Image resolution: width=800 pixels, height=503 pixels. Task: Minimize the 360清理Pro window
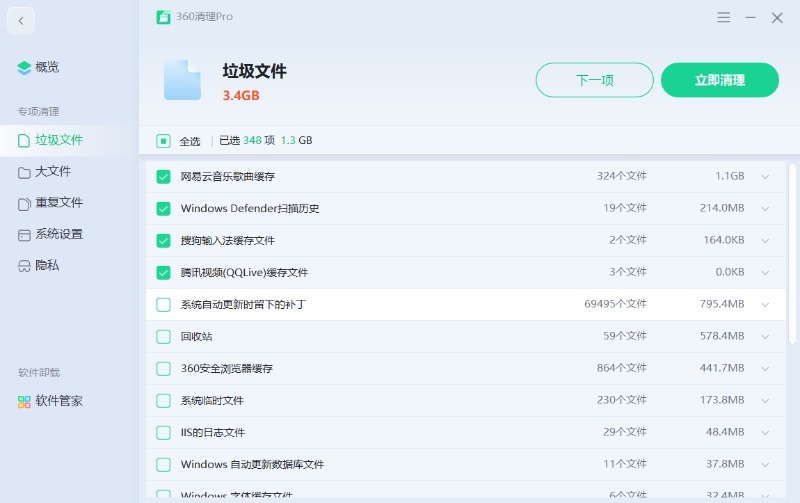tap(750, 17)
